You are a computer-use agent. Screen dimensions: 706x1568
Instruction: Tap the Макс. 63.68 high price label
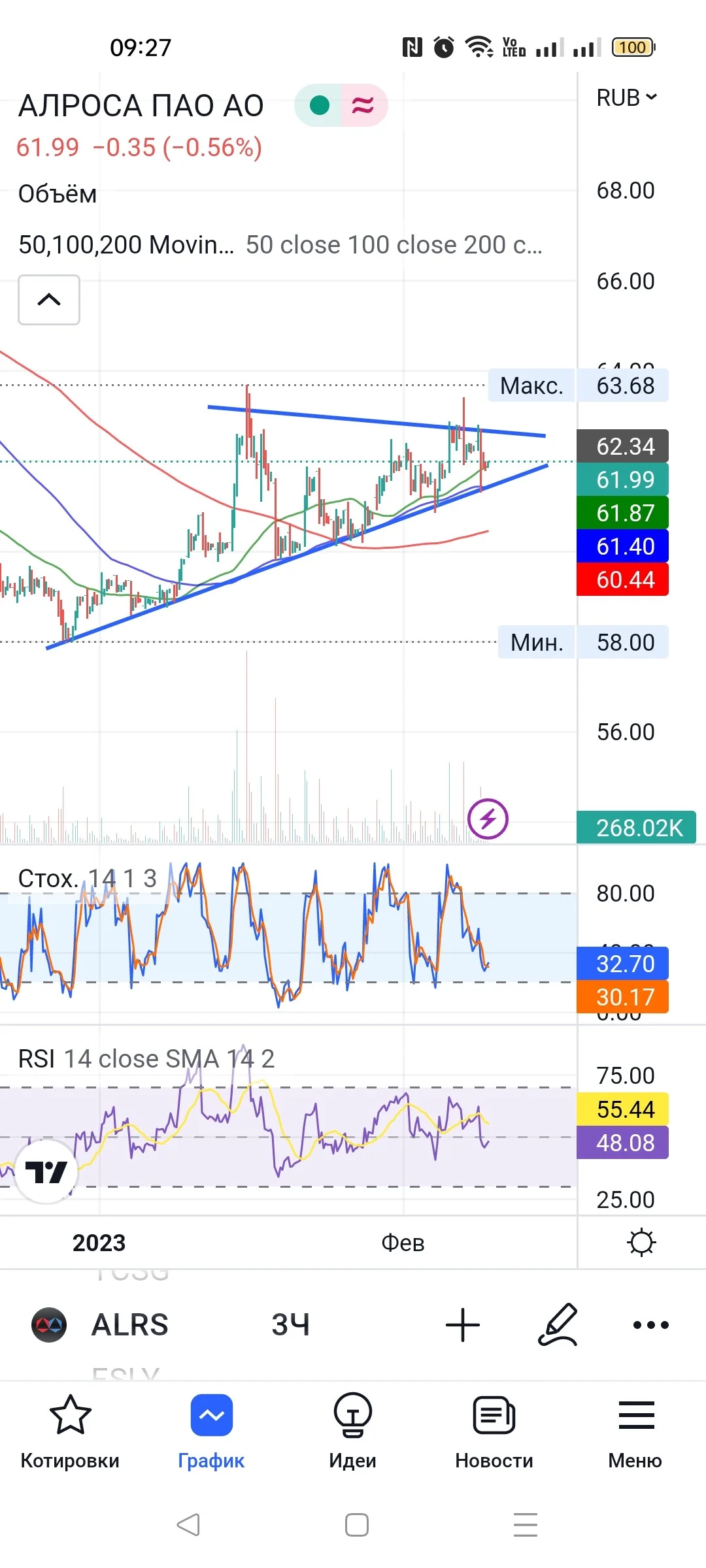click(578, 385)
